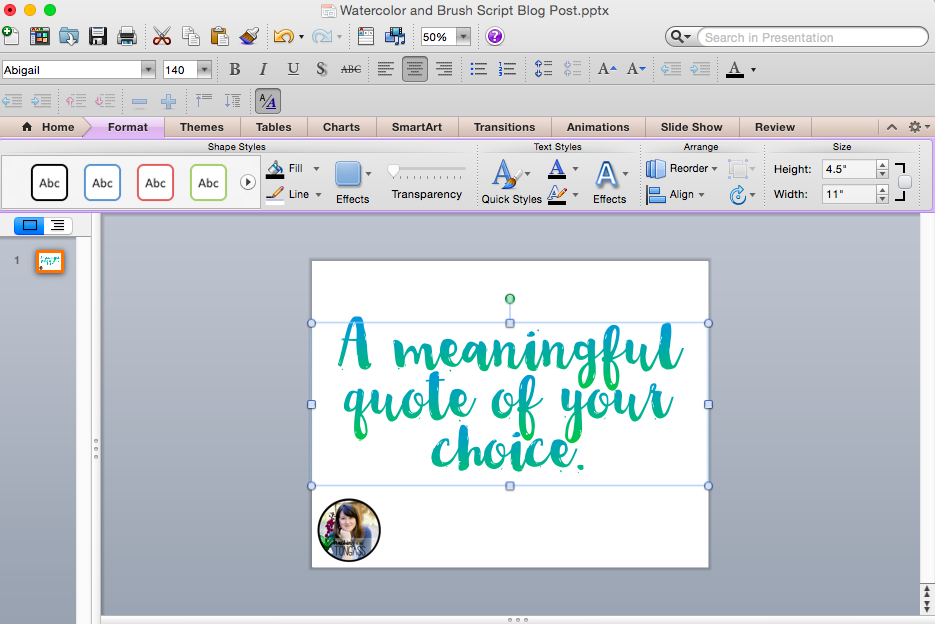
Task: Open the font name dropdown
Action: coord(148,70)
